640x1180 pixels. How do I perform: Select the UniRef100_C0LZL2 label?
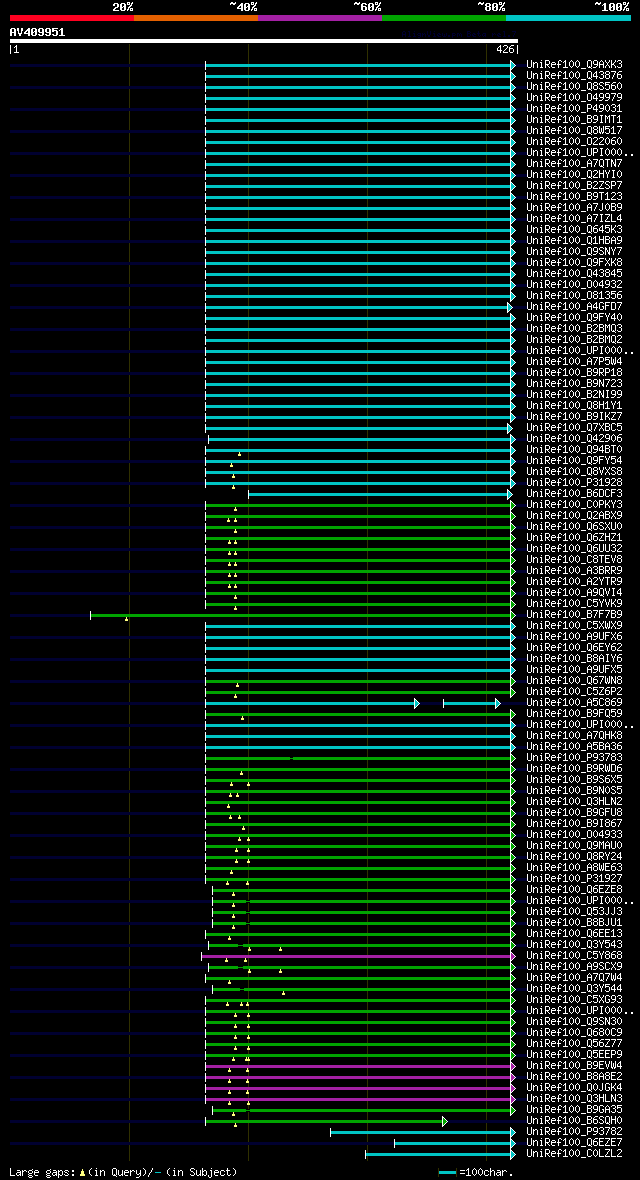click(574, 1154)
